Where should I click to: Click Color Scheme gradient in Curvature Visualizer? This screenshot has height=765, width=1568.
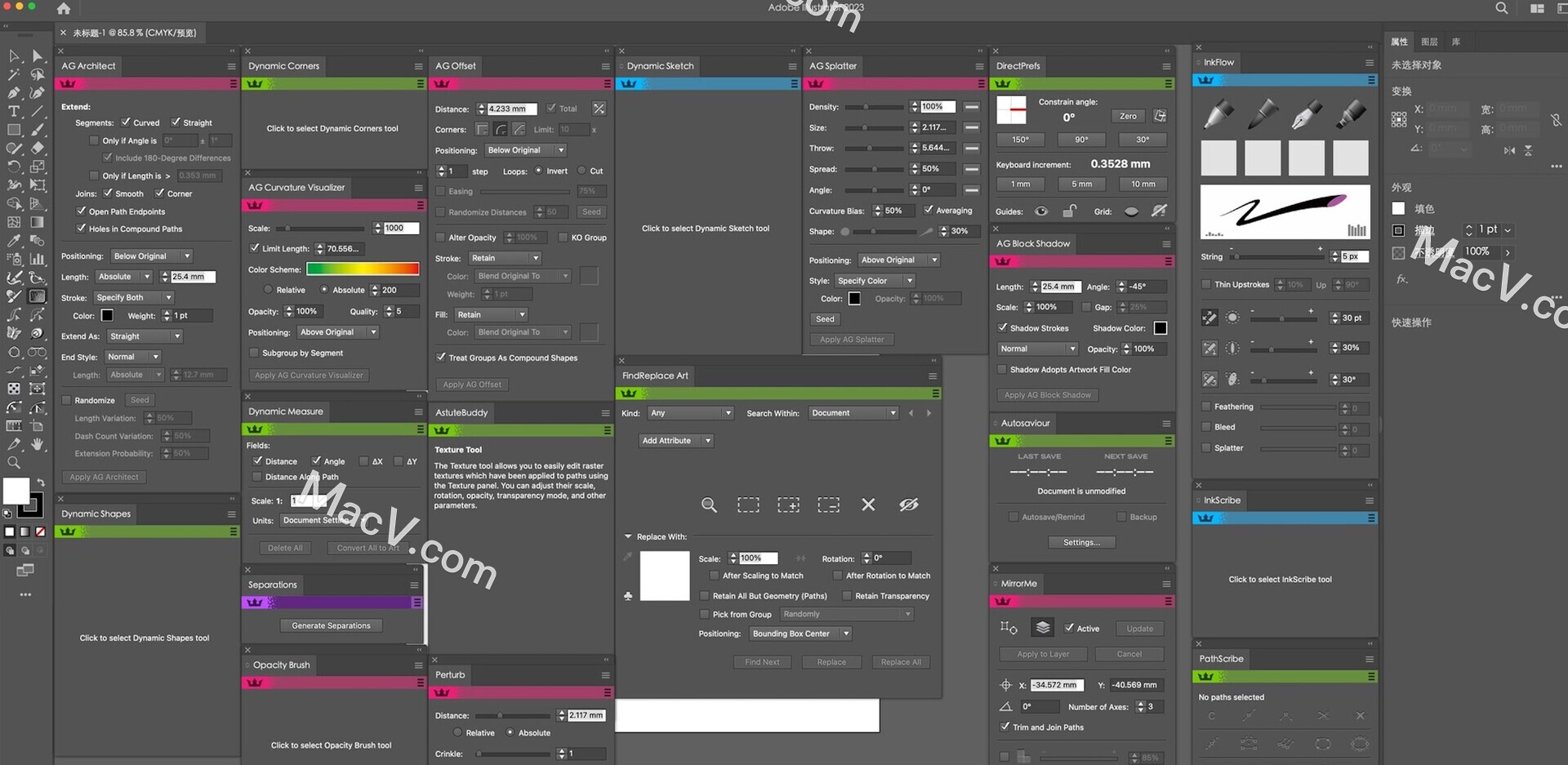(363, 269)
